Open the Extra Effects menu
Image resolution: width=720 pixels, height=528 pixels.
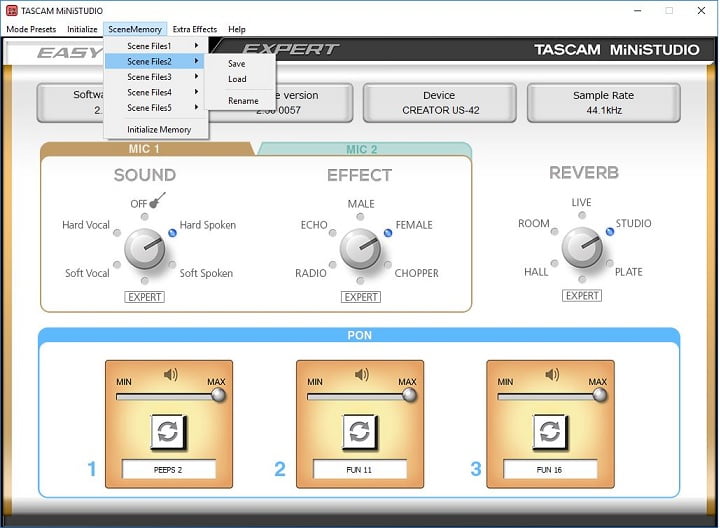pos(195,29)
